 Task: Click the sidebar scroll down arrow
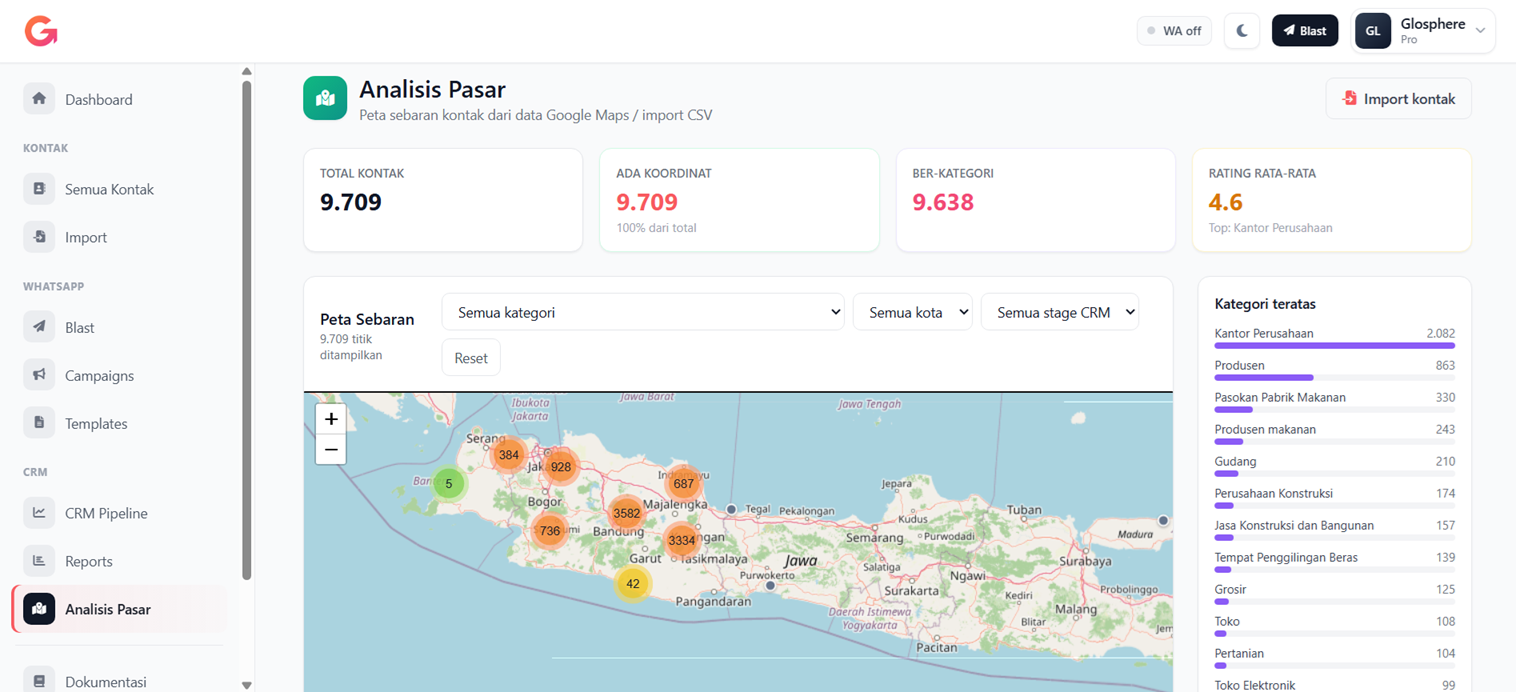[247, 685]
